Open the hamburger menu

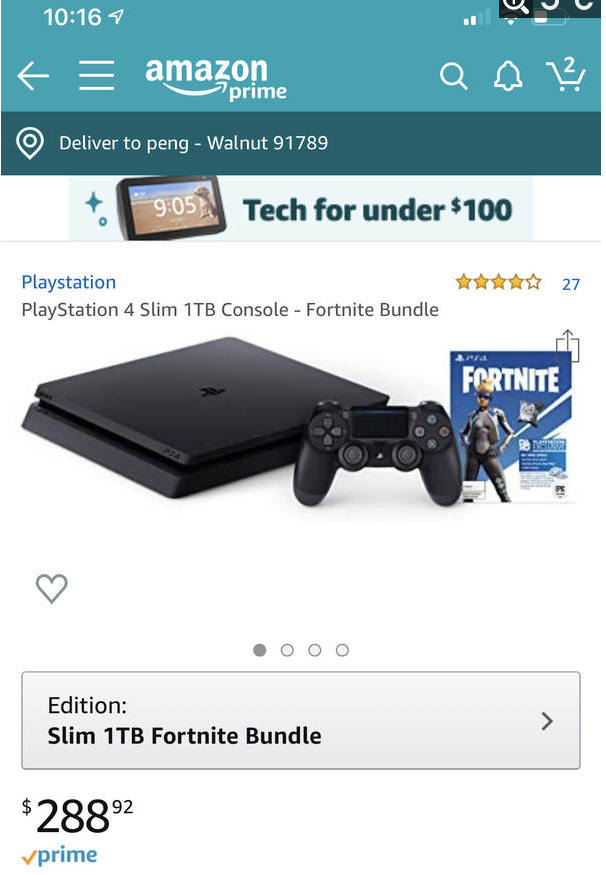[x=97, y=75]
